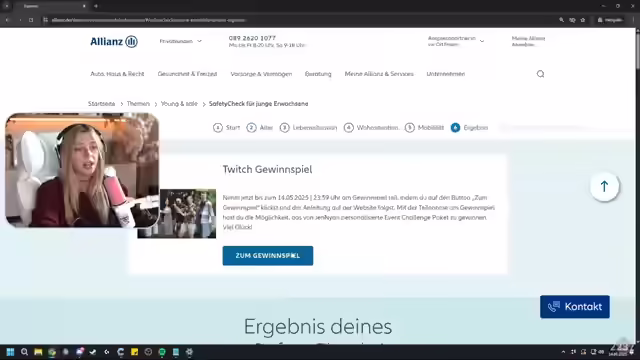The image size is (640, 360).
Task: Open the Vorsorge & Vermögen menu
Action: (x=261, y=74)
